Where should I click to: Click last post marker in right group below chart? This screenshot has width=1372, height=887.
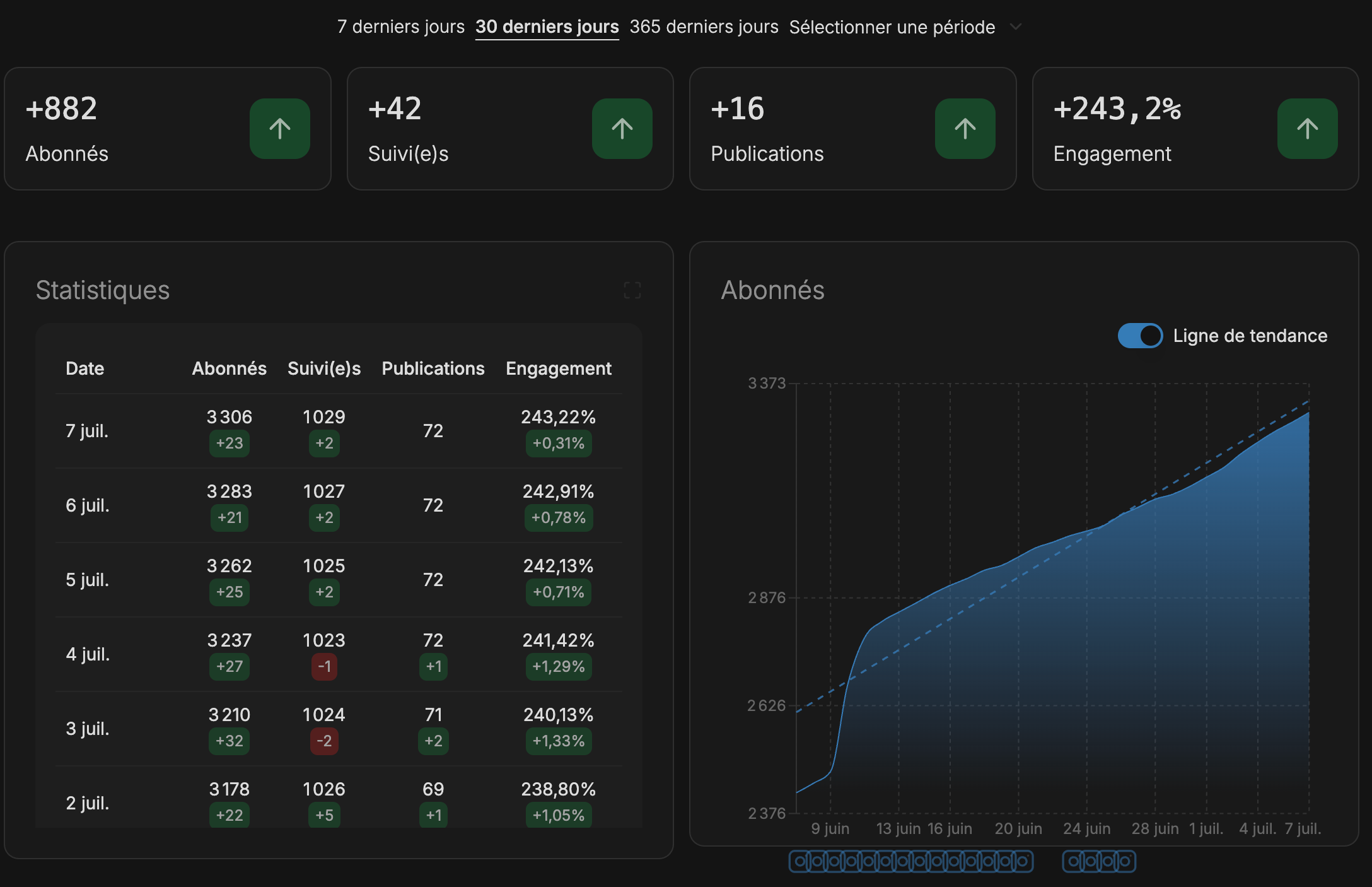[1125, 861]
